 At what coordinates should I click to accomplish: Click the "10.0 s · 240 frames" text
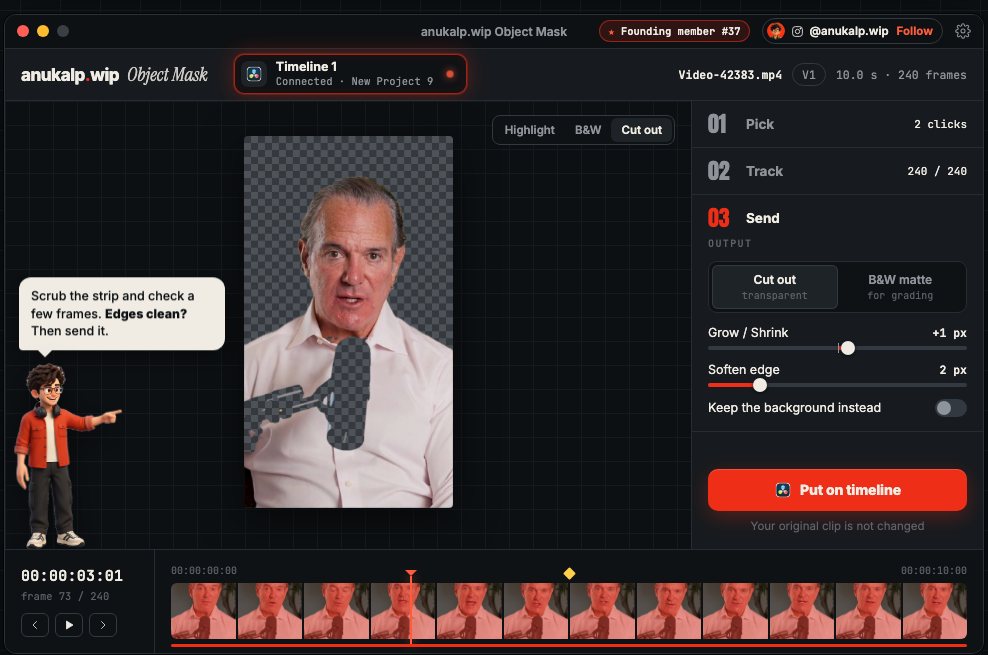tap(901, 75)
